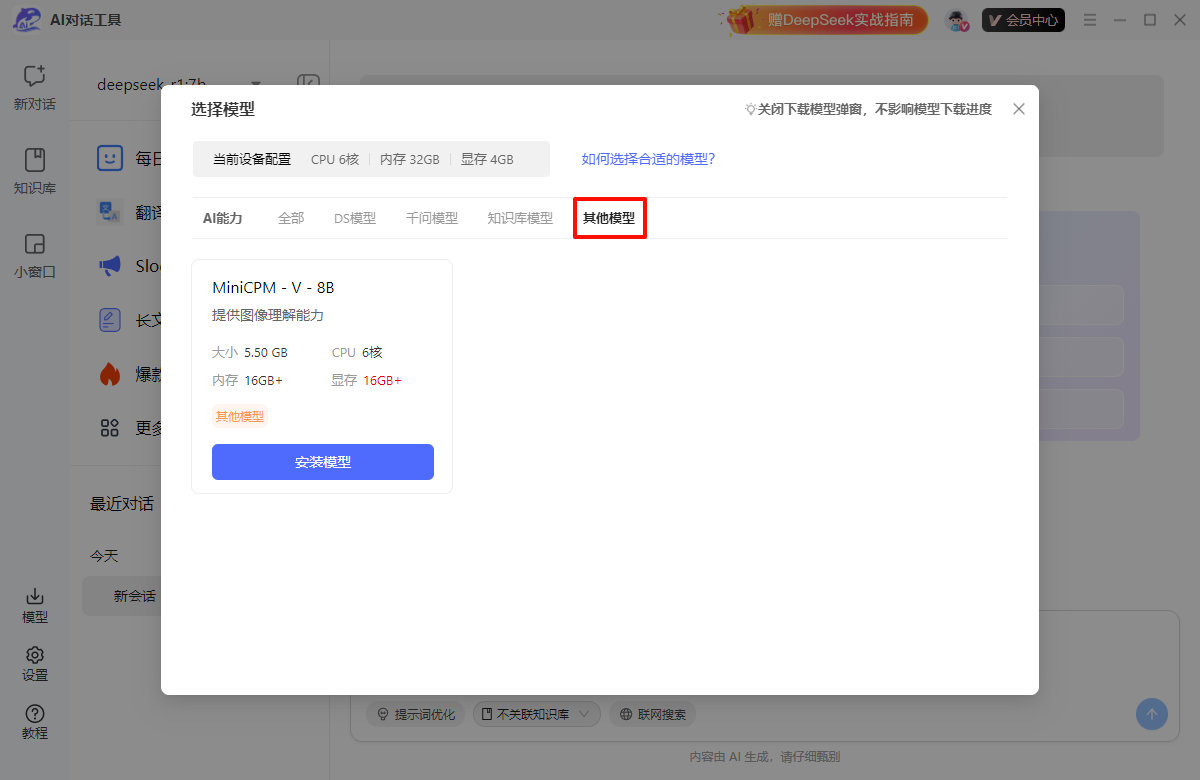Click the 安装模型 button
The width and height of the screenshot is (1200, 780).
[x=323, y=462]
